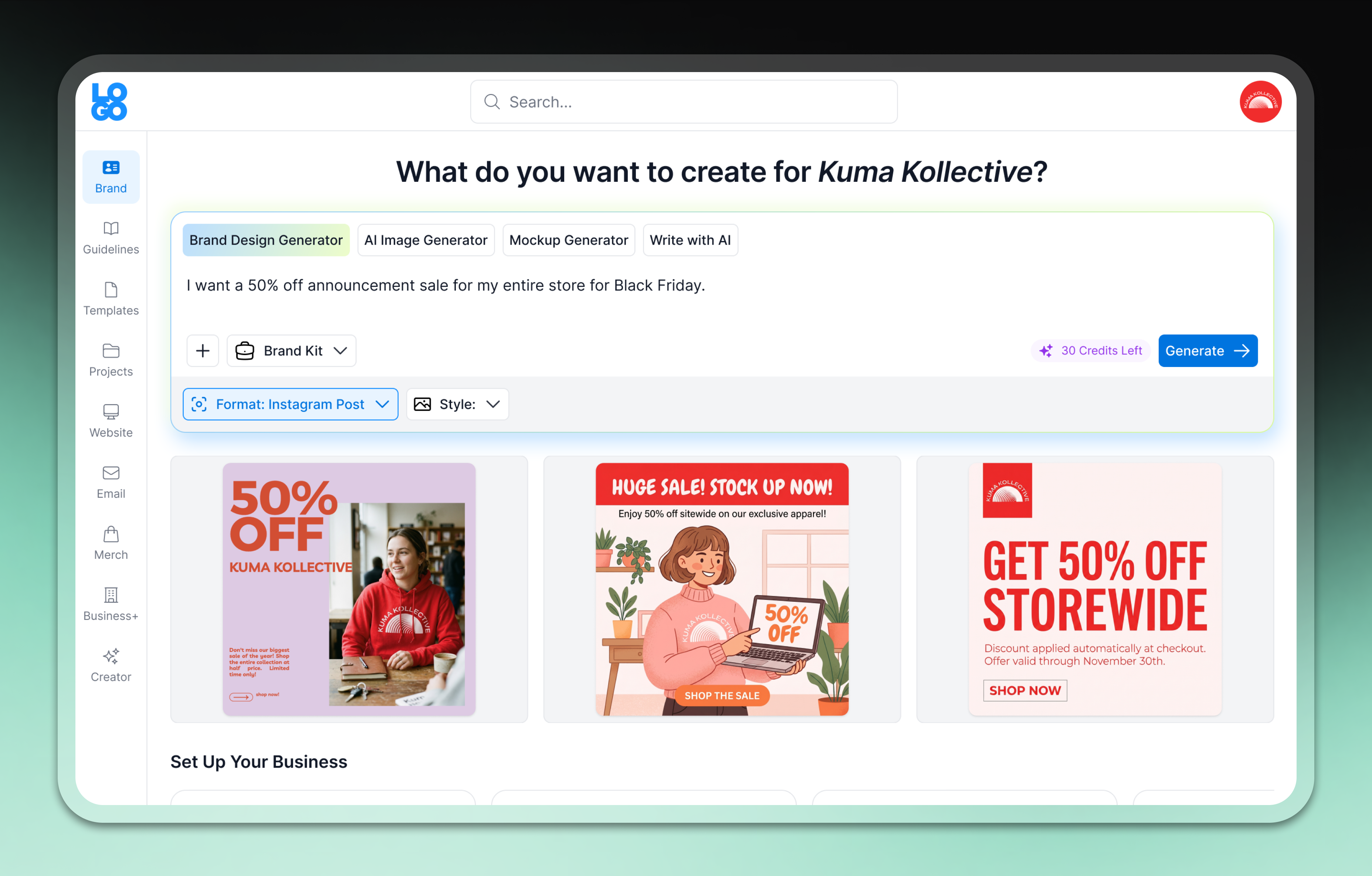Click into the Black Friday prompt text
The image size is (1372, 876).
[x=446, y=285]
